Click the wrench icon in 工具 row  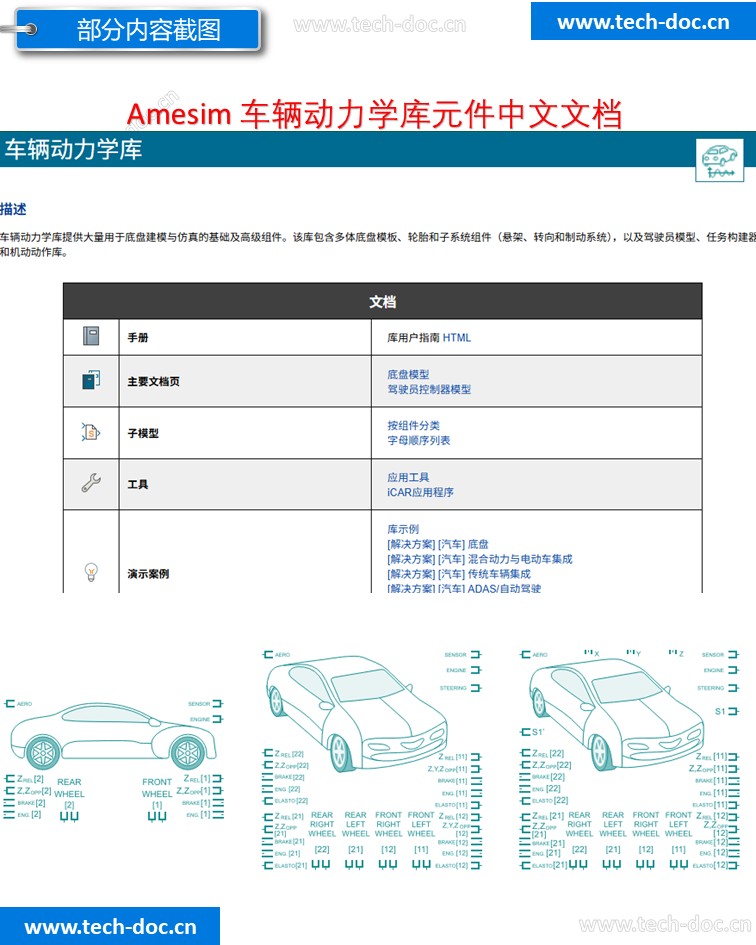91,483
